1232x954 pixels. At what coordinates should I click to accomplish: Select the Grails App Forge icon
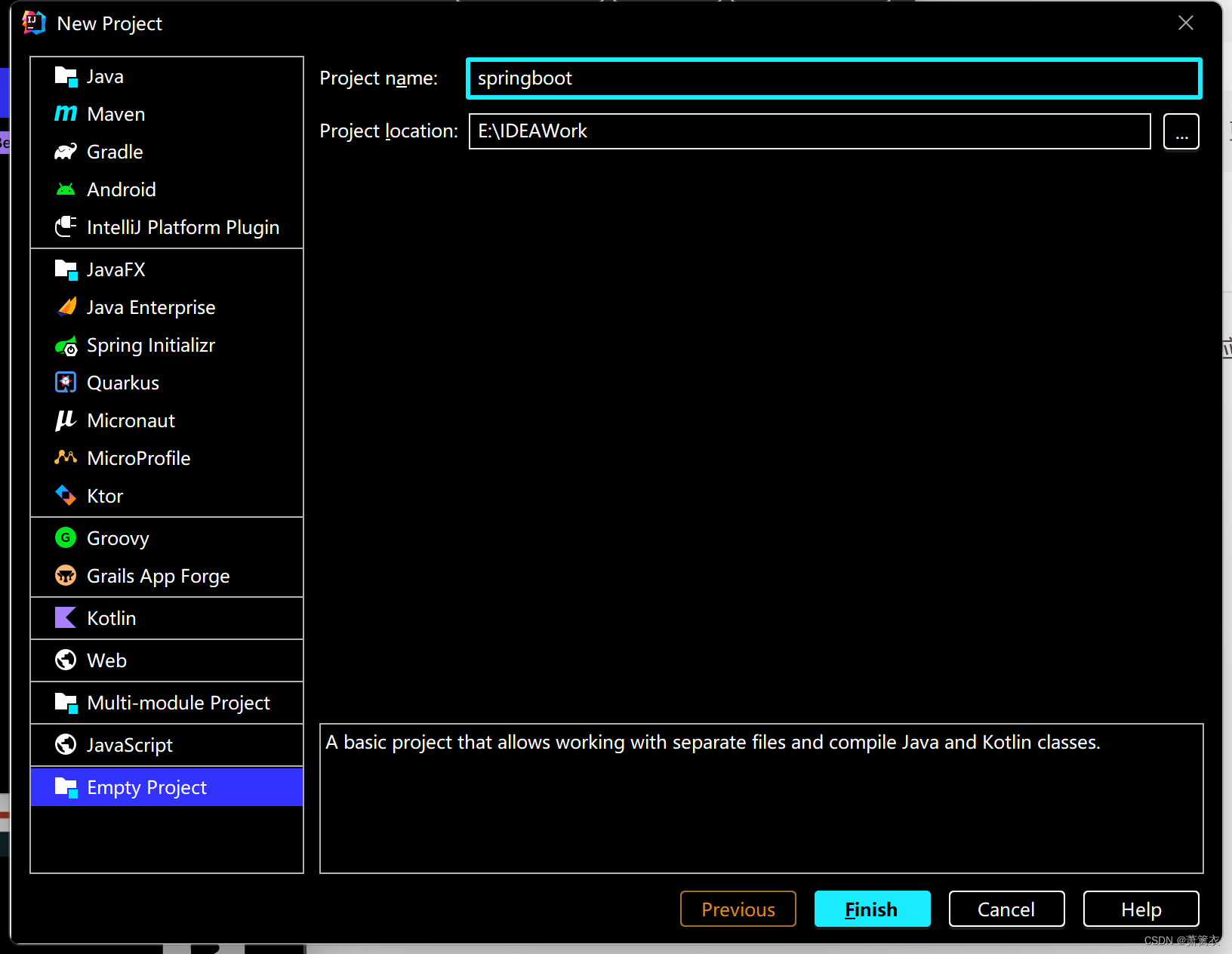[x=66, y=576]
